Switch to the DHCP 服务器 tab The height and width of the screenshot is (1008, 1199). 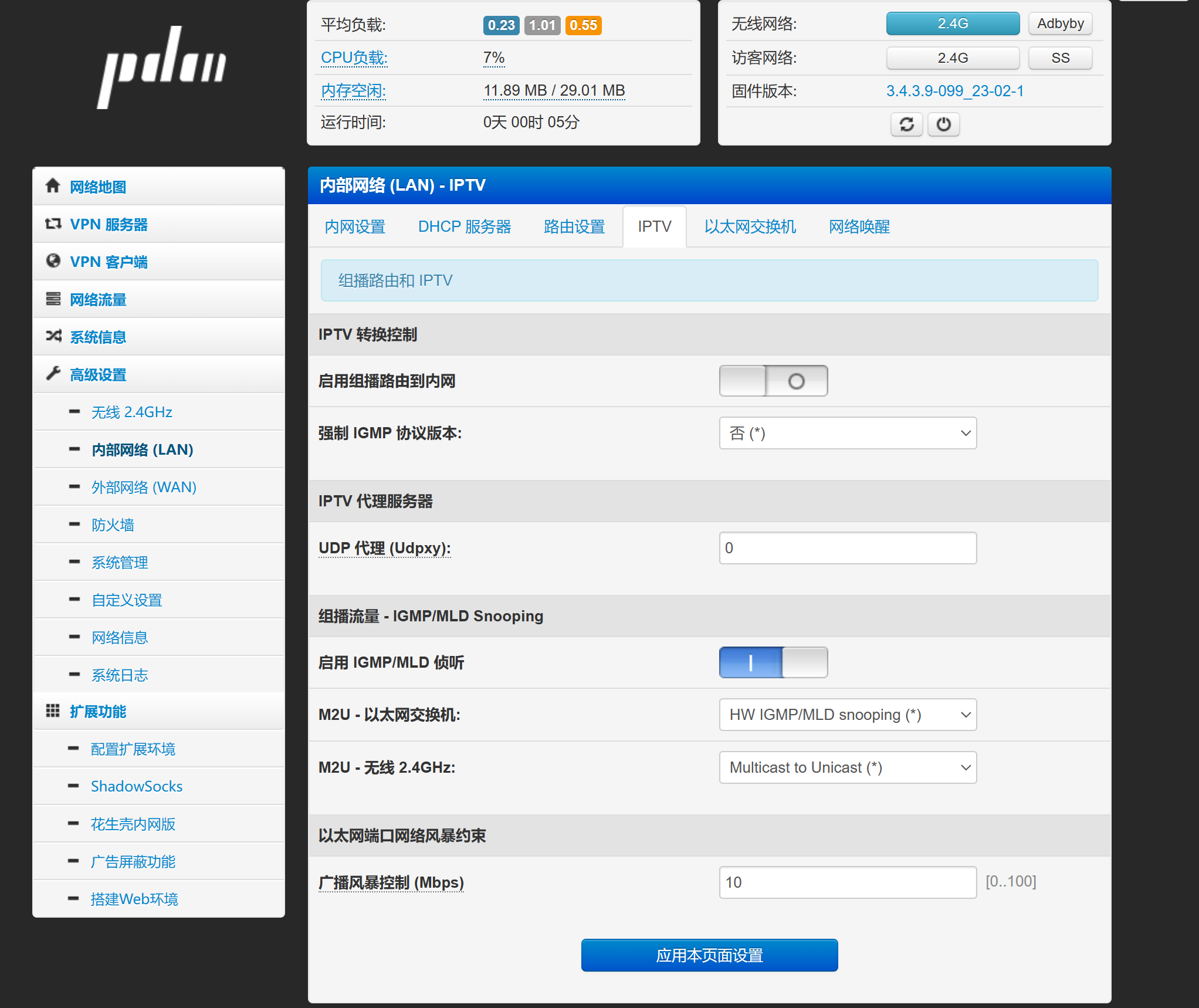click(x=464, y=226)
